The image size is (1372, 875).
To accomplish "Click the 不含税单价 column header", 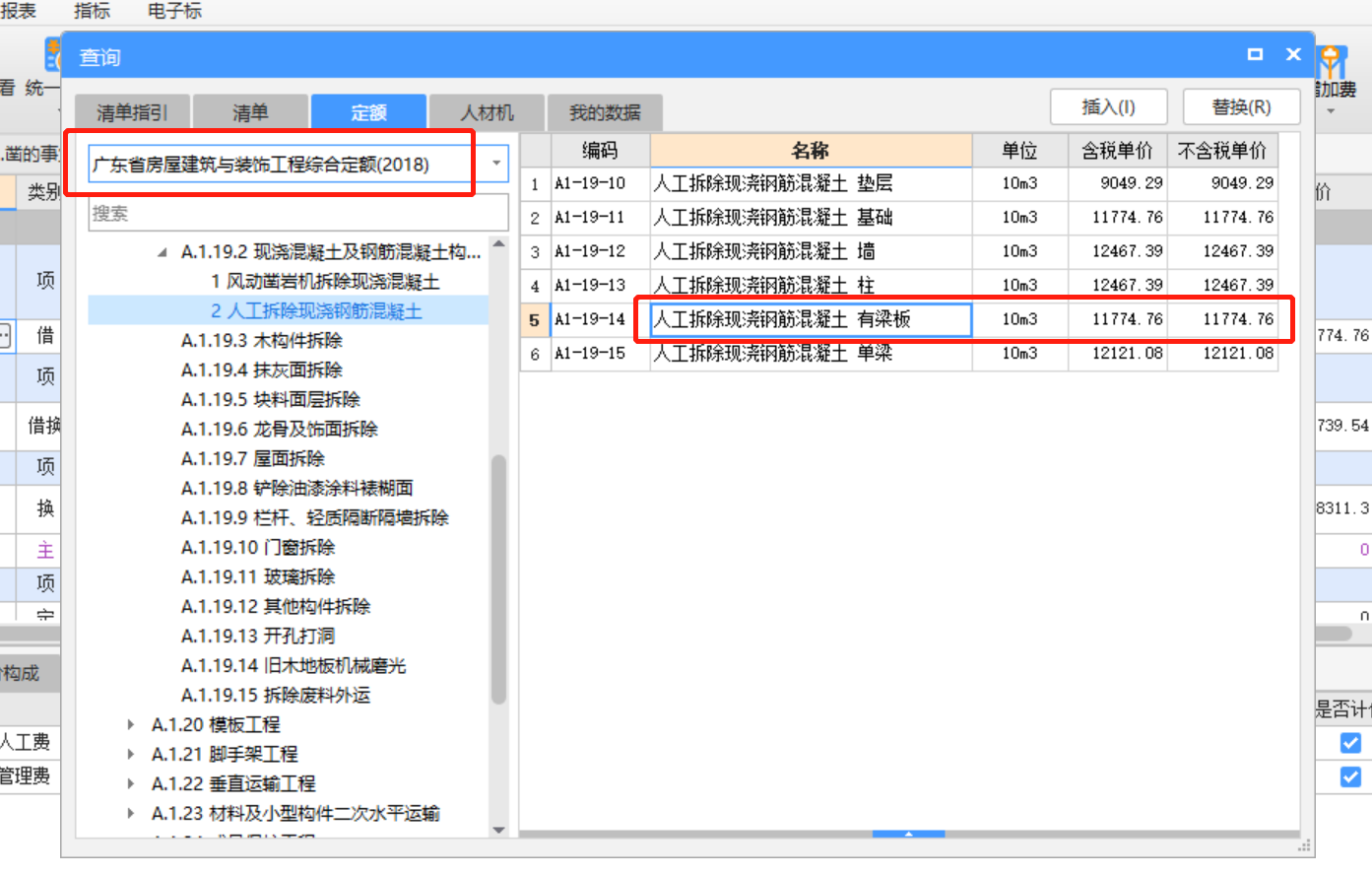I will 1222,151.
